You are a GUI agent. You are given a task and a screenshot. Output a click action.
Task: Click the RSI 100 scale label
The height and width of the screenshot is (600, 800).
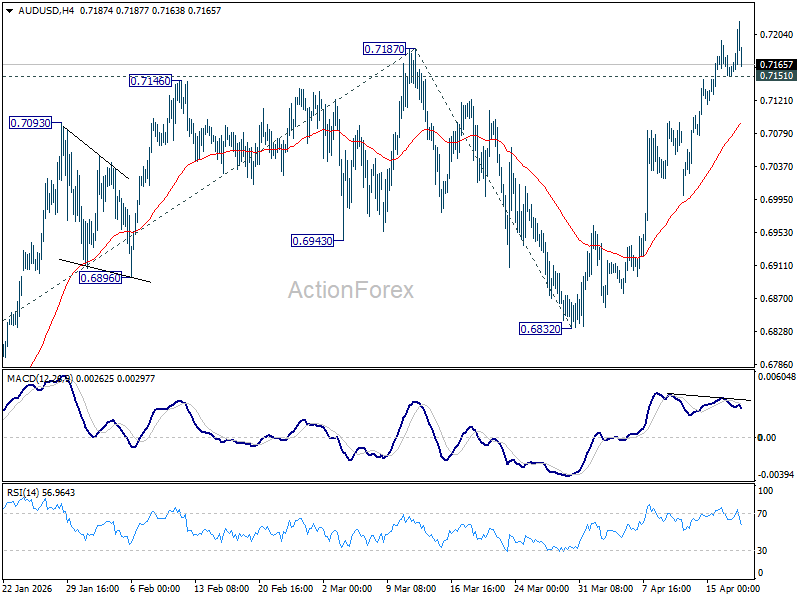coord(765,491)
